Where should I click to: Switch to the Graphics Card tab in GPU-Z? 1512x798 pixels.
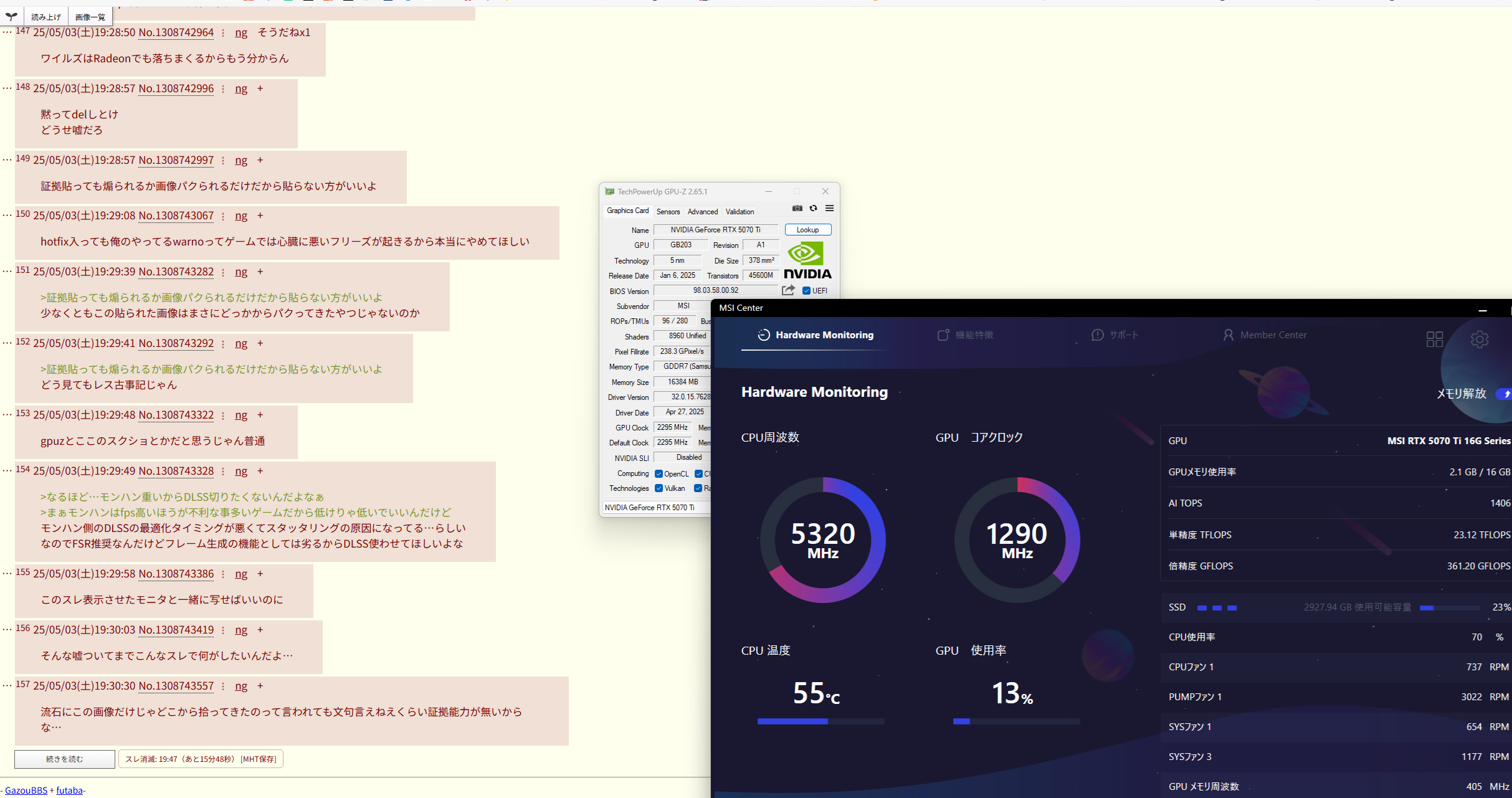[x=627, y=211]
